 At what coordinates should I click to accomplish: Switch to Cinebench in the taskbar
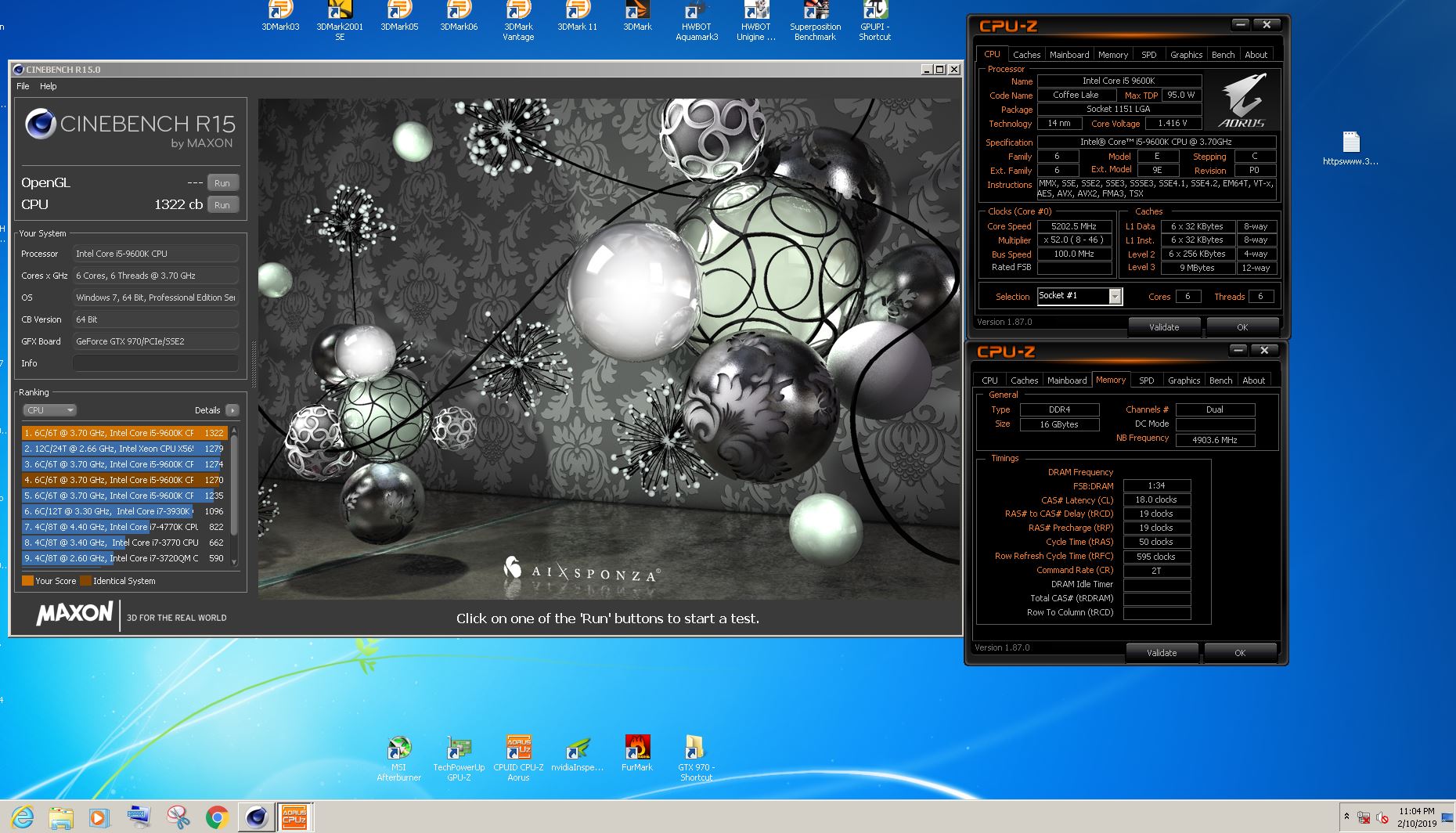(256, 817)
